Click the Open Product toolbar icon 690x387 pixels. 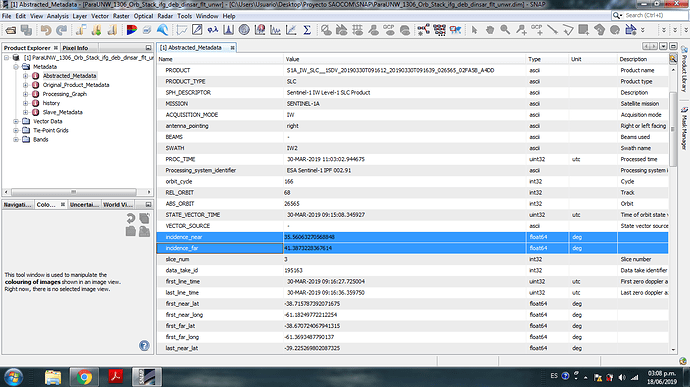point(11,30)
